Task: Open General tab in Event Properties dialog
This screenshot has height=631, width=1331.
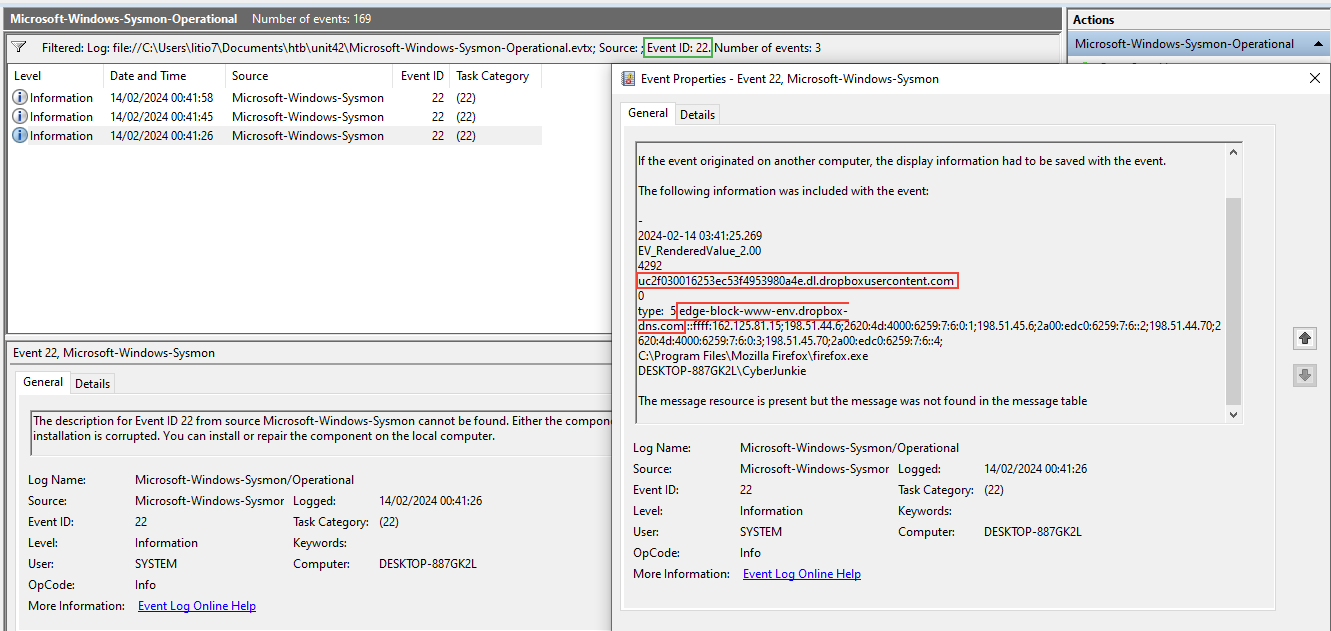Action: pos(648,113)
